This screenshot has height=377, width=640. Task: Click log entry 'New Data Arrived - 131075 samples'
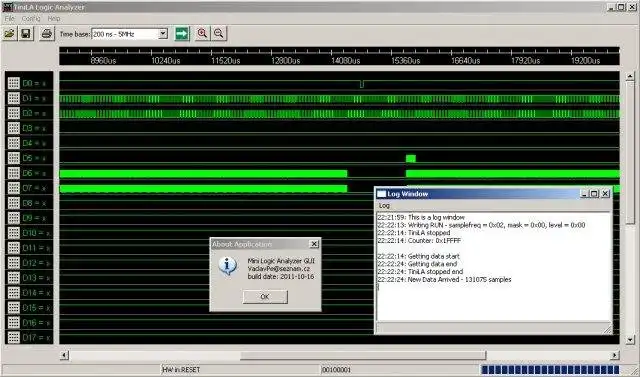click(444, 279)
